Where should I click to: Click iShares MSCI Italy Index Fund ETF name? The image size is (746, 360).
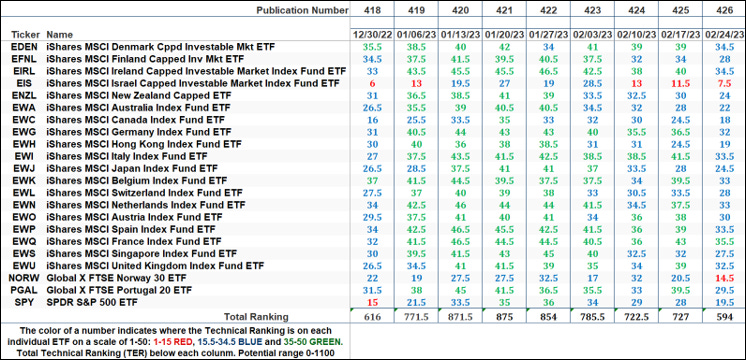(127, 156)
